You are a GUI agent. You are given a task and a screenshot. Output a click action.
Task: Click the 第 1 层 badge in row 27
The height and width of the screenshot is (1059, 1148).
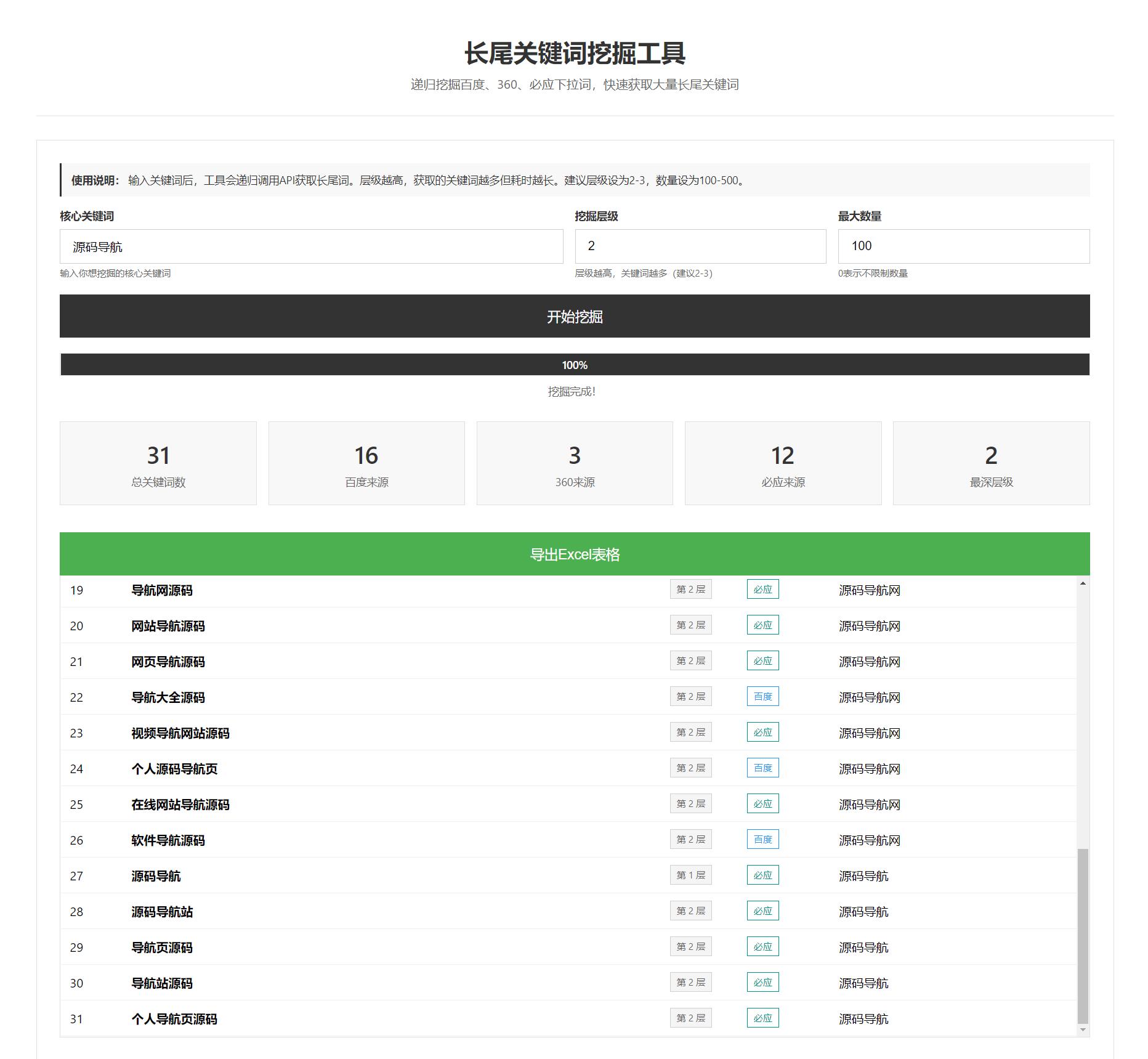(690, 875)
